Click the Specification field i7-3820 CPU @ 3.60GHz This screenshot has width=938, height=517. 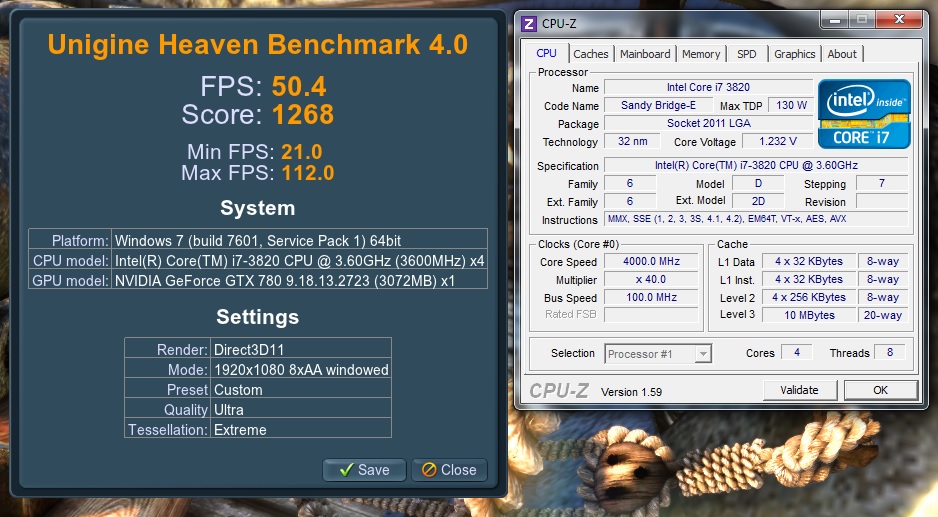tap(756, 165)
